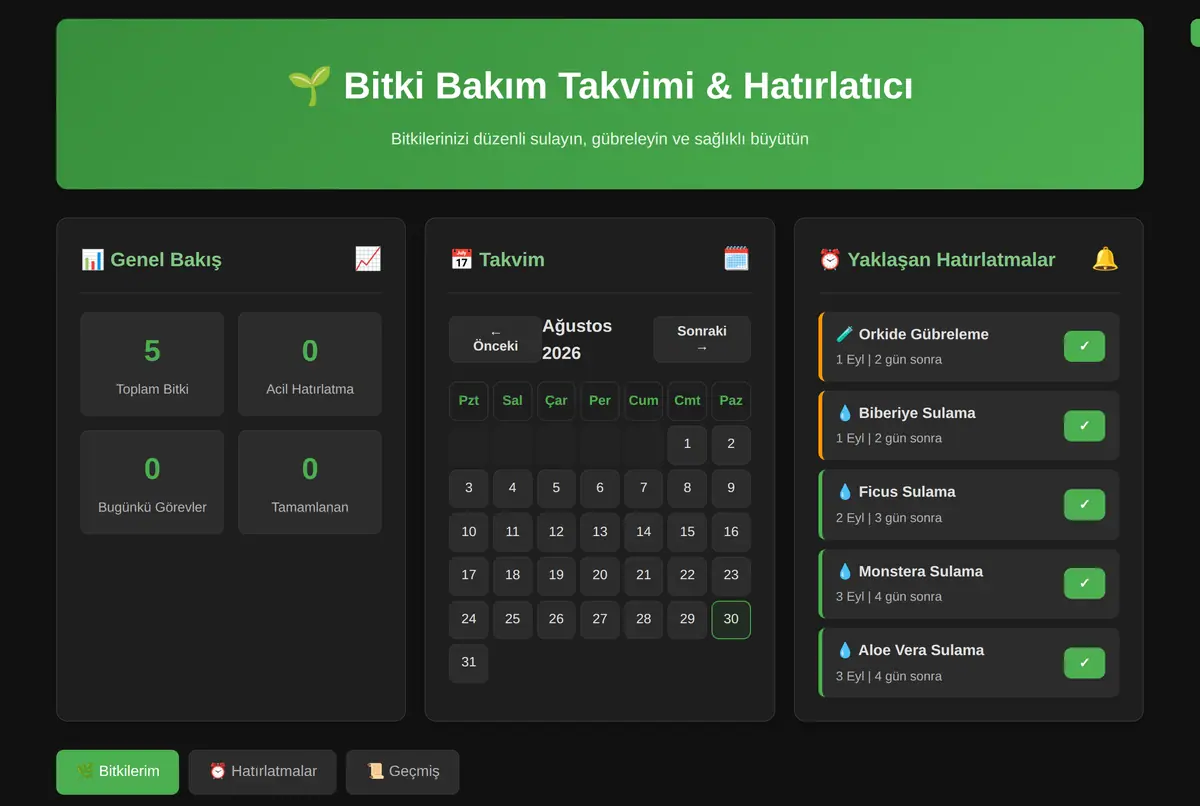Open the Bitkilerim tab
Screen dimensions: 1200x806
(x=118, y=771)
